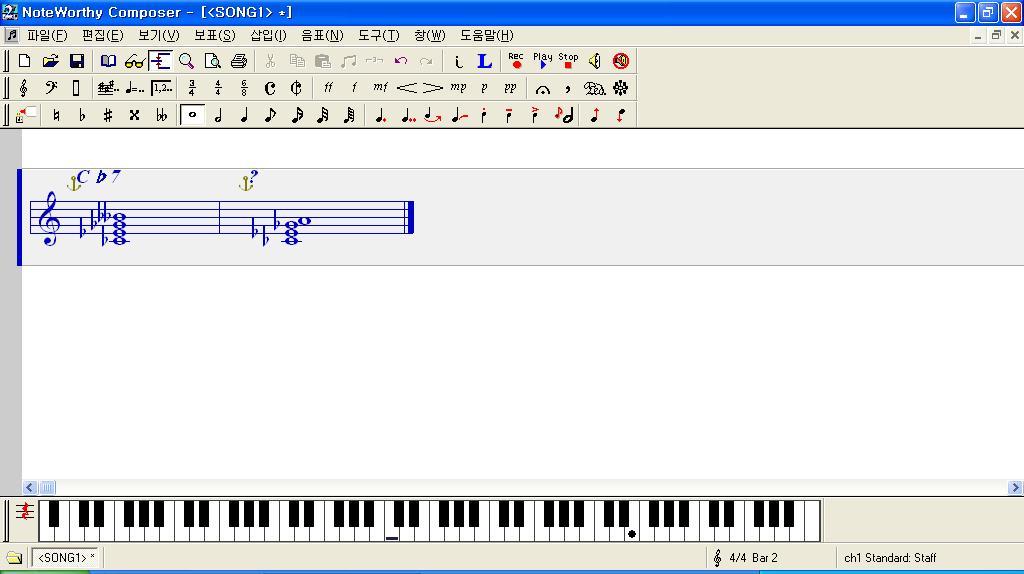
Task: Click the Save floppy disk icon
Action: coord(77,61)
